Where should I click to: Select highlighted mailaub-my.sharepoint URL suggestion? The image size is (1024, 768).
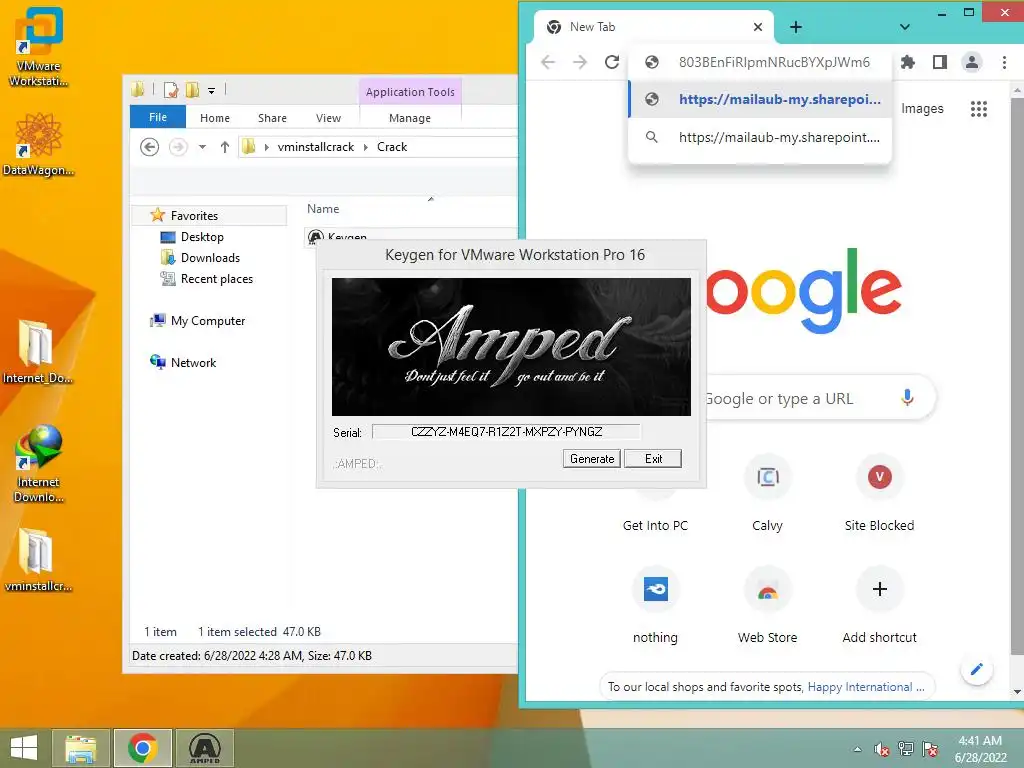click(x=760, y=99)
